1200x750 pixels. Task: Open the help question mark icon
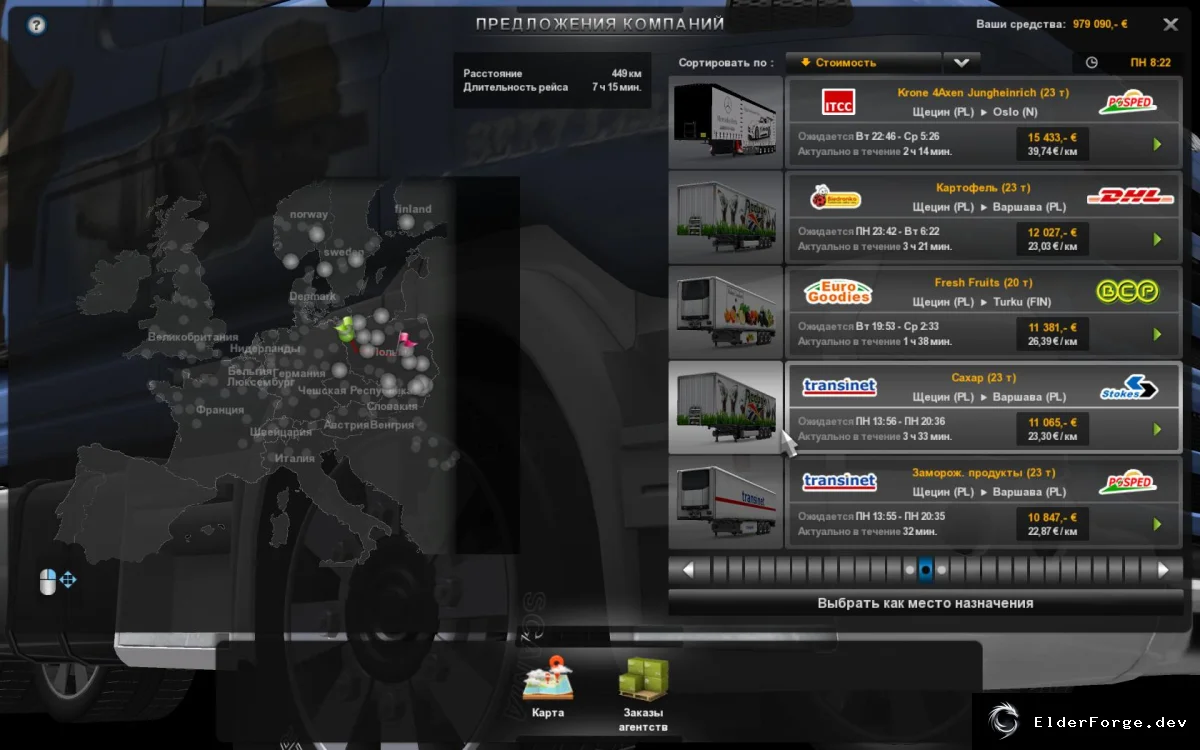coord(37,25)
